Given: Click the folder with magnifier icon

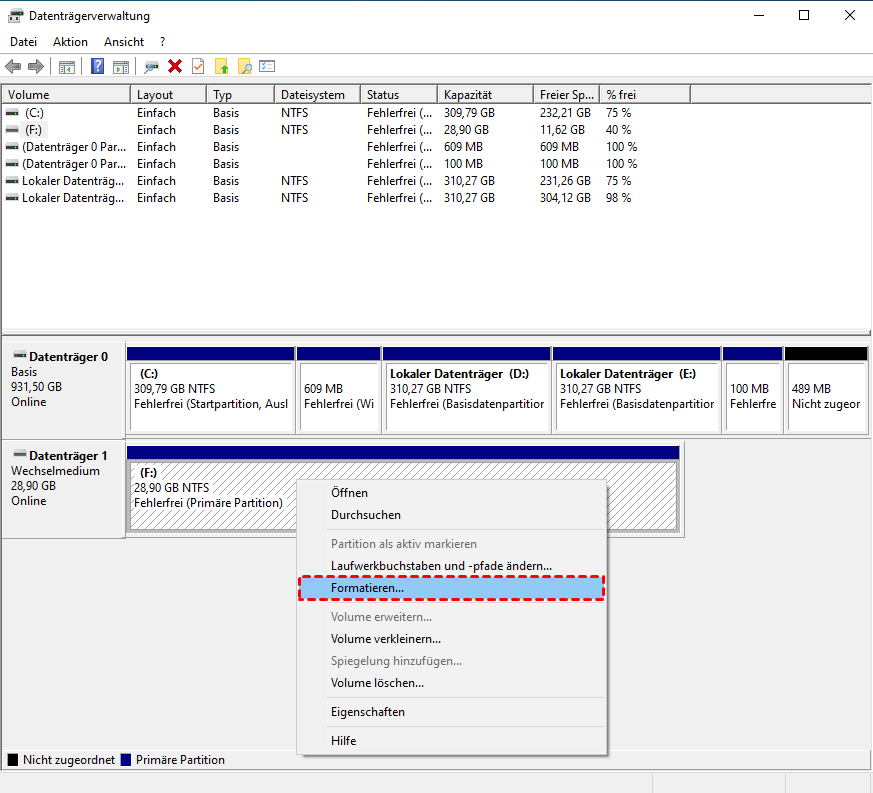Looking at the screenshot, I should (244, 67).
